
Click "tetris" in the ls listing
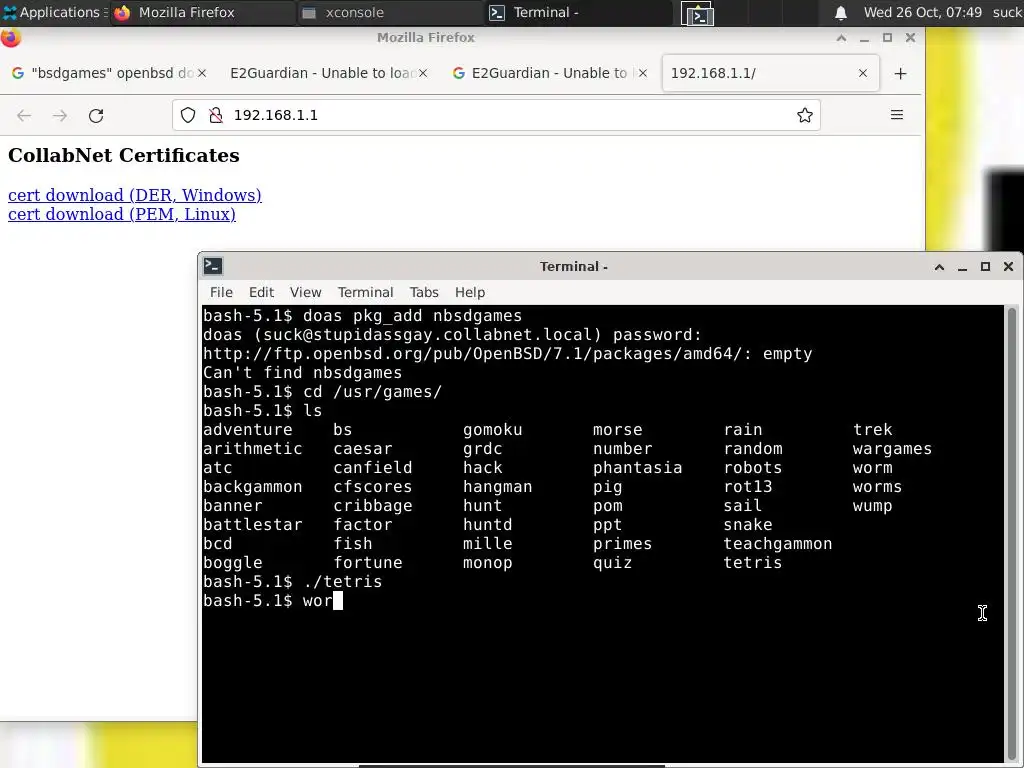coord(752,562)
